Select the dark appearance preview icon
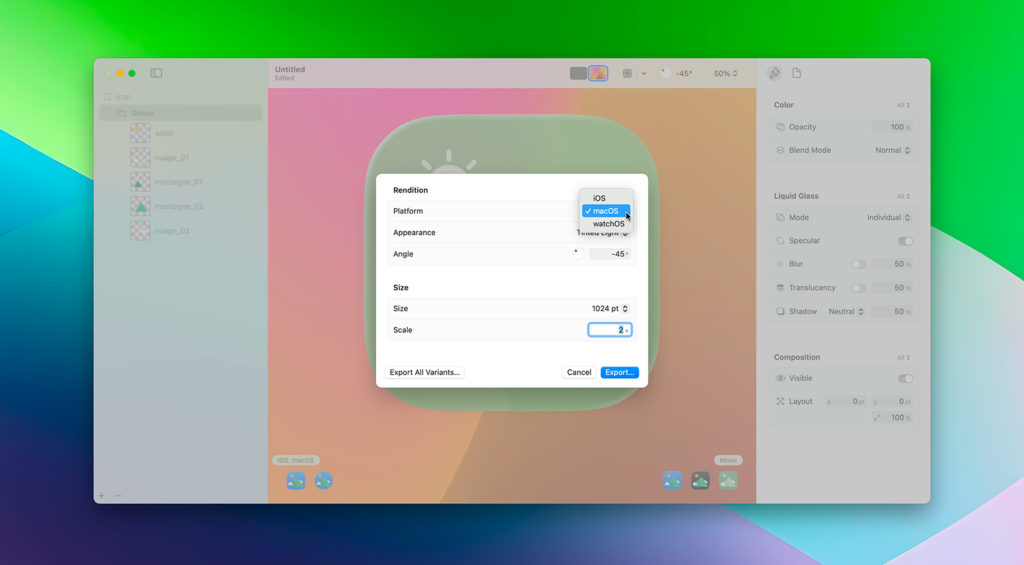1024x565 pixels. [700, 481]
